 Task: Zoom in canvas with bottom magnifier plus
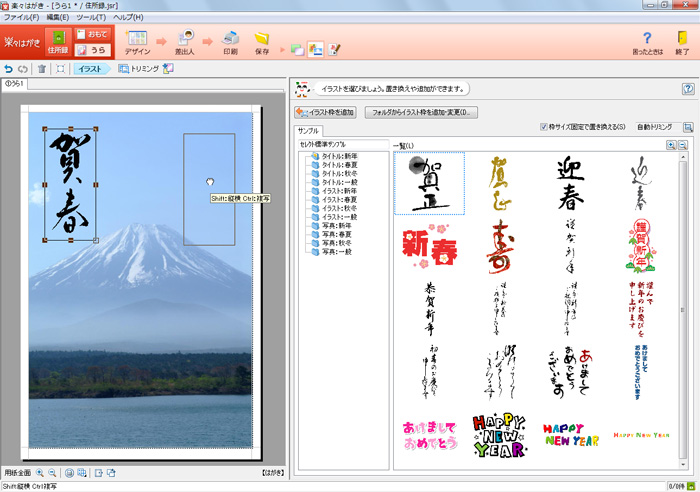pos(40,473)
